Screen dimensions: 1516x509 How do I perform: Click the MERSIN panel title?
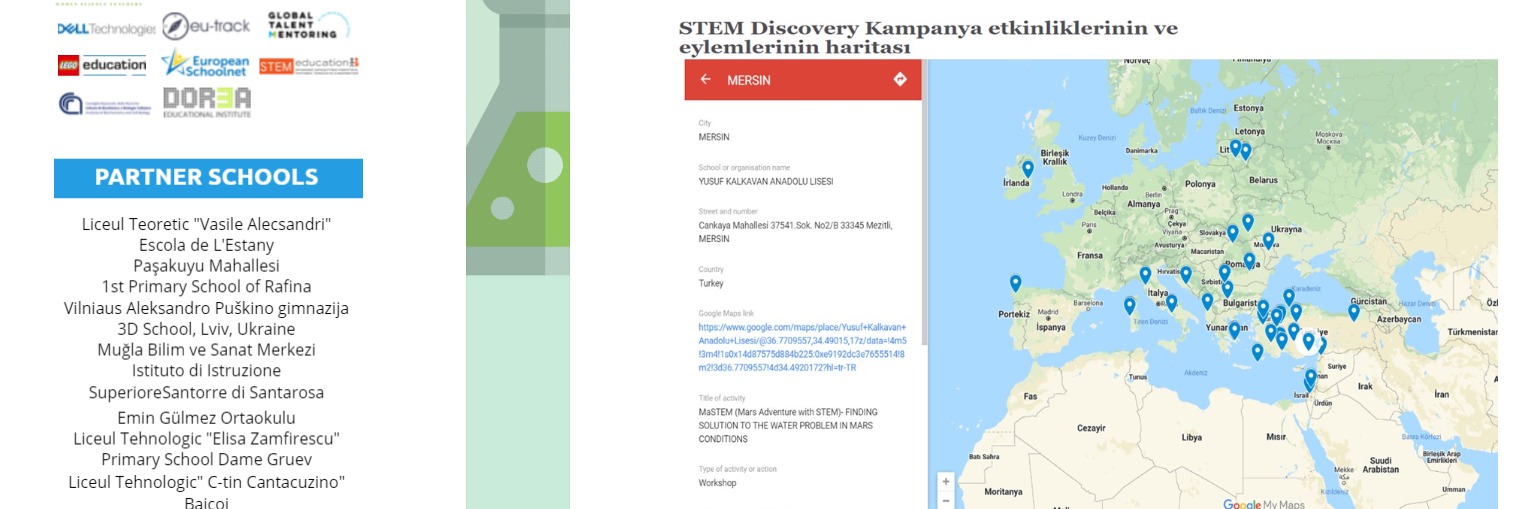click(x=748, y=80)
